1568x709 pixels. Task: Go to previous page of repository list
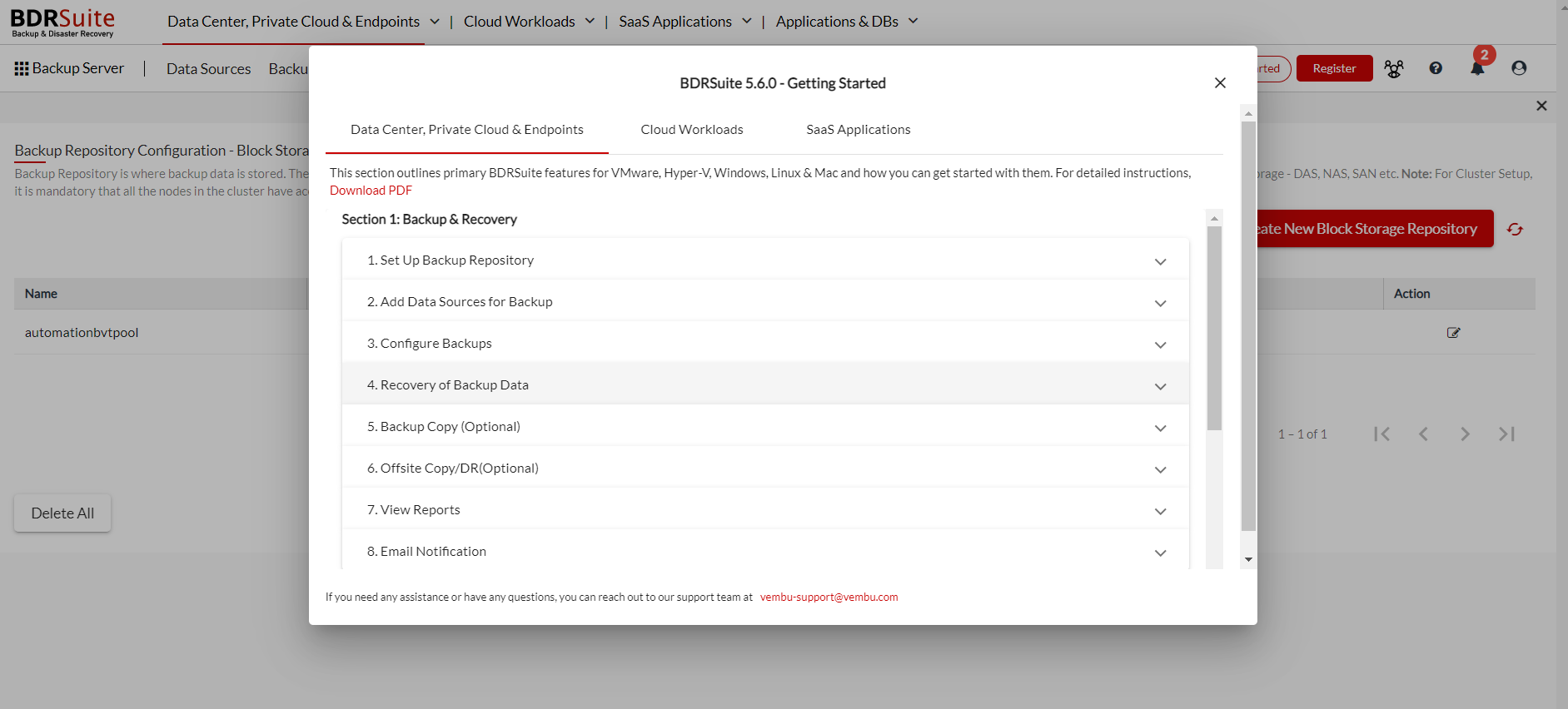pyautogui.click(x=1424, y=434)
